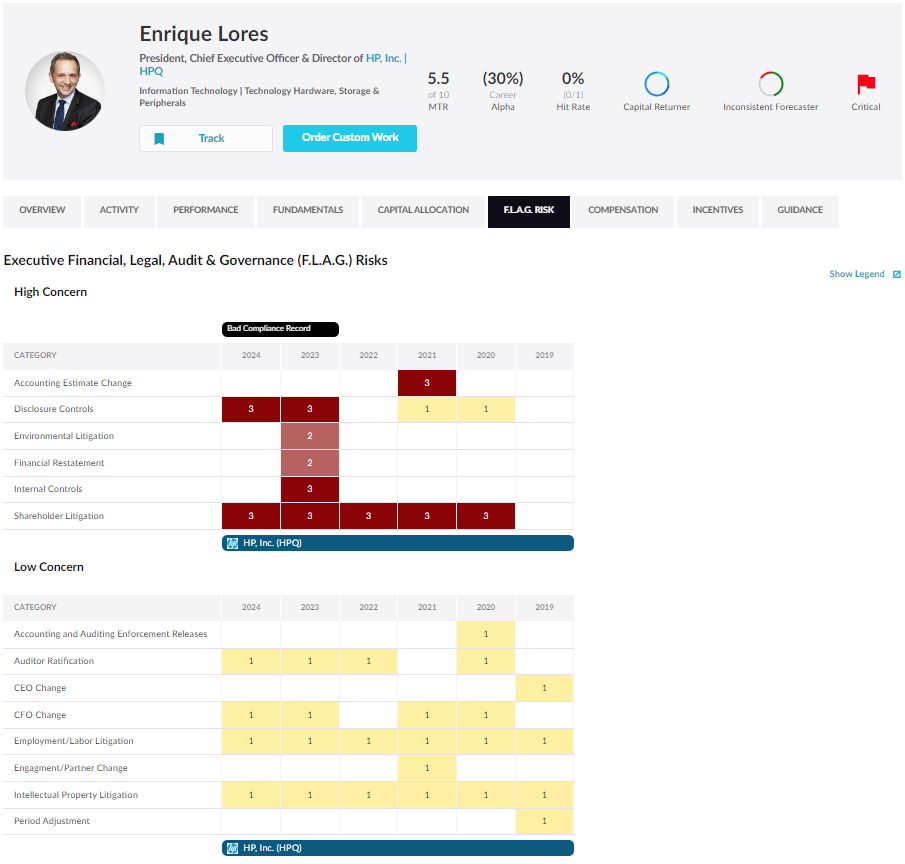Viewport: 905px width, 864px height.
Task: Click Environmental Litigation 2023 cell
Action: tap(310, 436)
